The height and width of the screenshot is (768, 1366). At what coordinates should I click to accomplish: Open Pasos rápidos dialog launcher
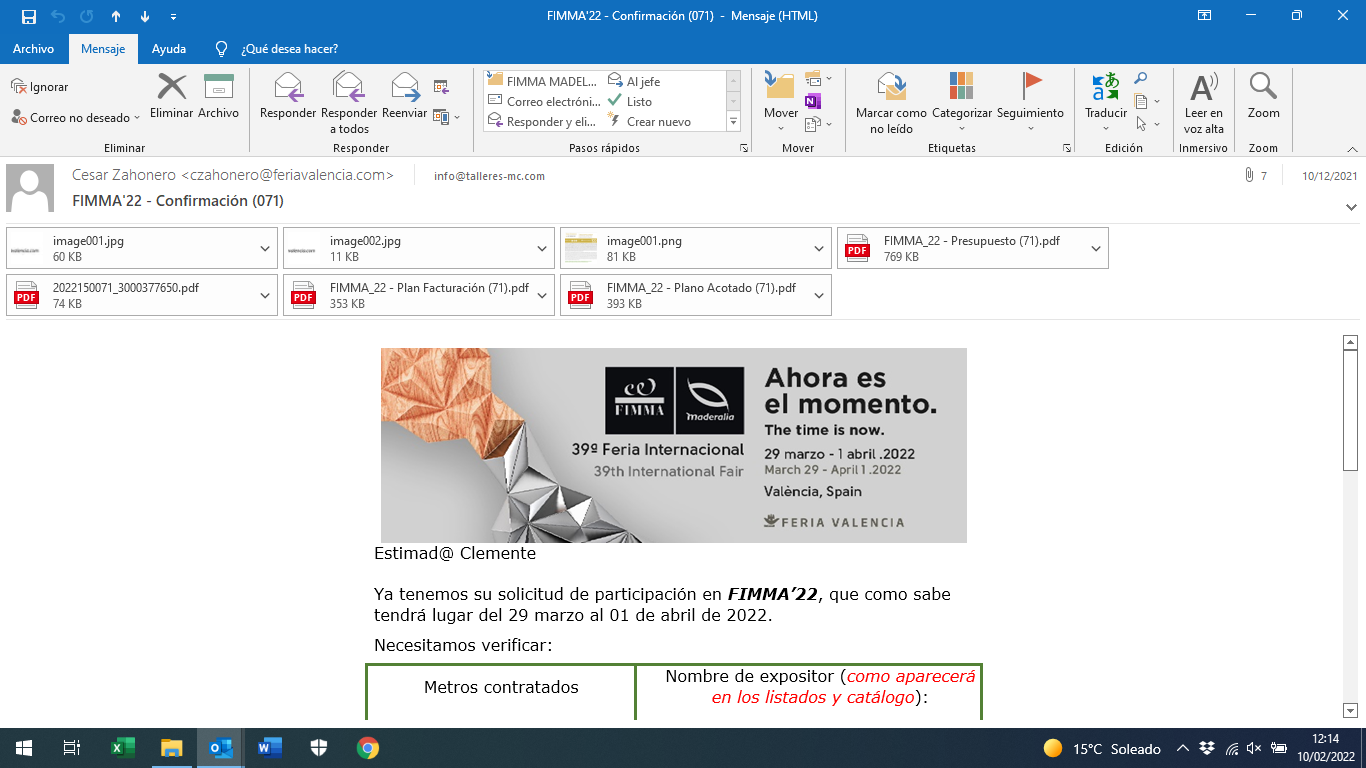point(743,148)
